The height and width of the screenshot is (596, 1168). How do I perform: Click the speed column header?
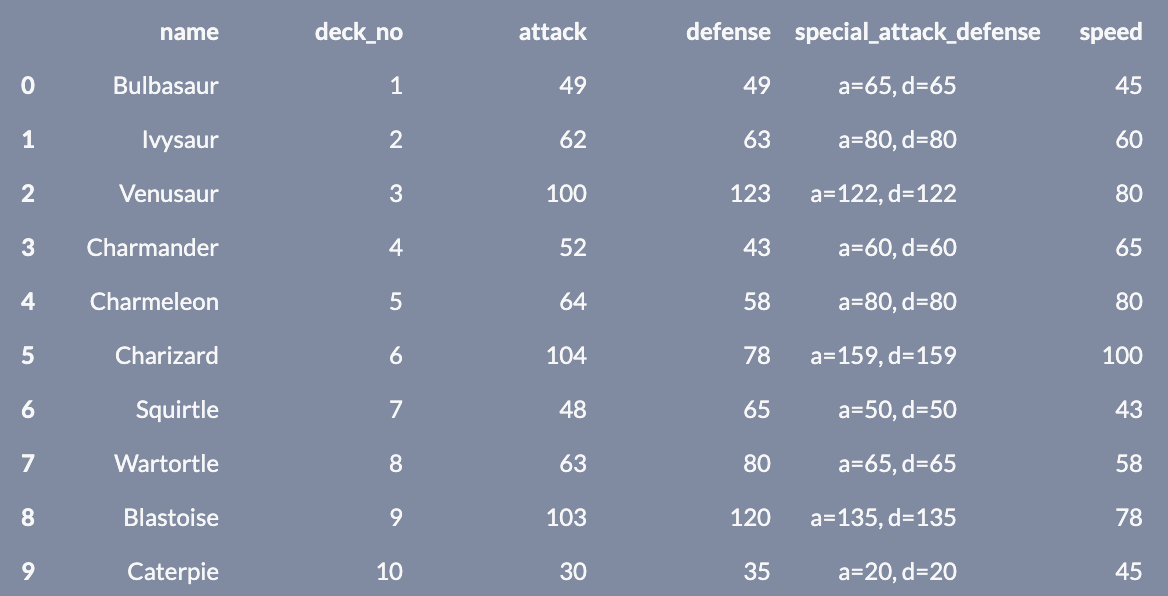(x=1110, y=32)
